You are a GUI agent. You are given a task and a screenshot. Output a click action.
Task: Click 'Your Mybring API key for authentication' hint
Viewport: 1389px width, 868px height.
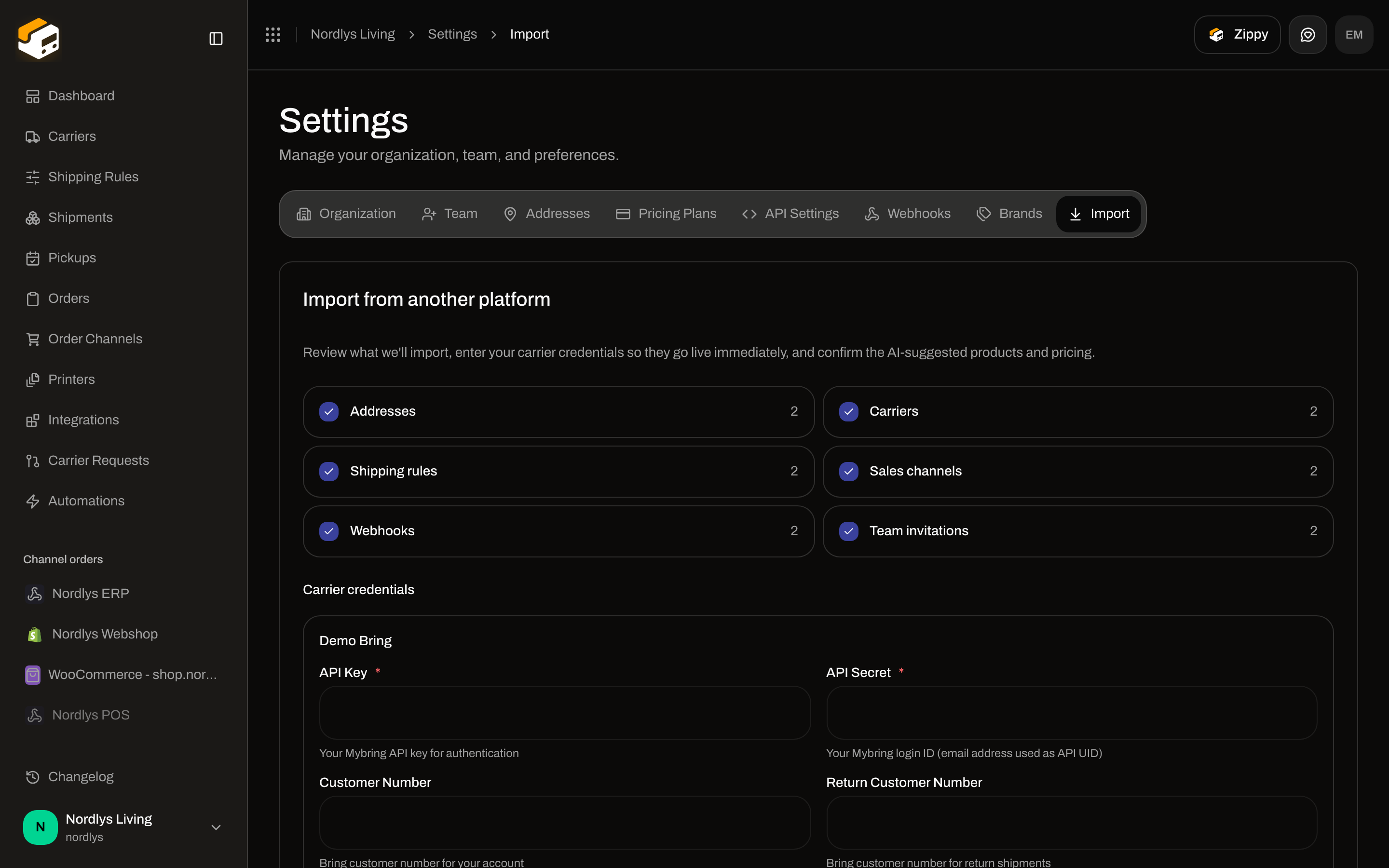[419, 753]
